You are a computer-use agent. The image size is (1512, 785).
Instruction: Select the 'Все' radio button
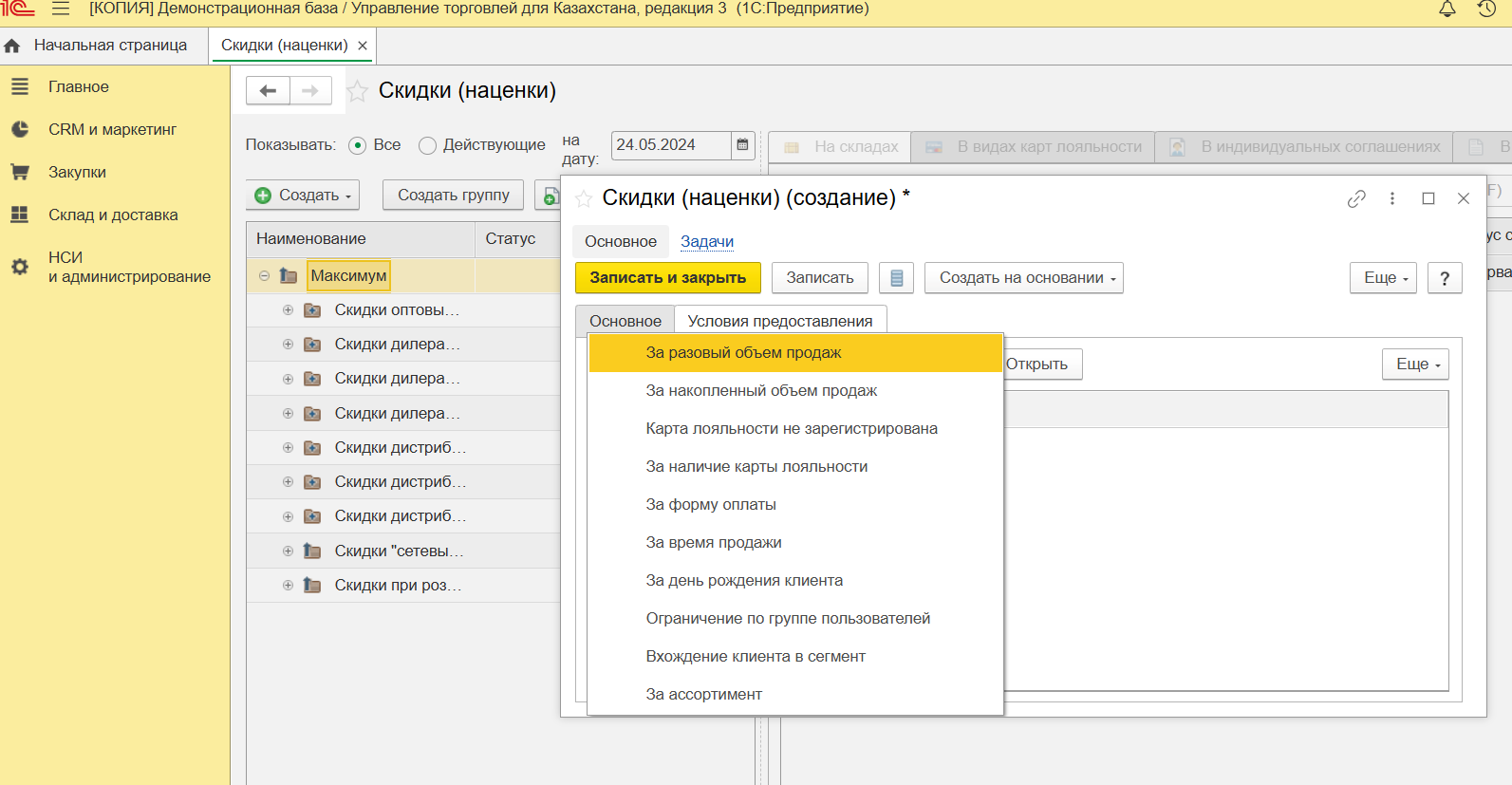click(358, 145)
